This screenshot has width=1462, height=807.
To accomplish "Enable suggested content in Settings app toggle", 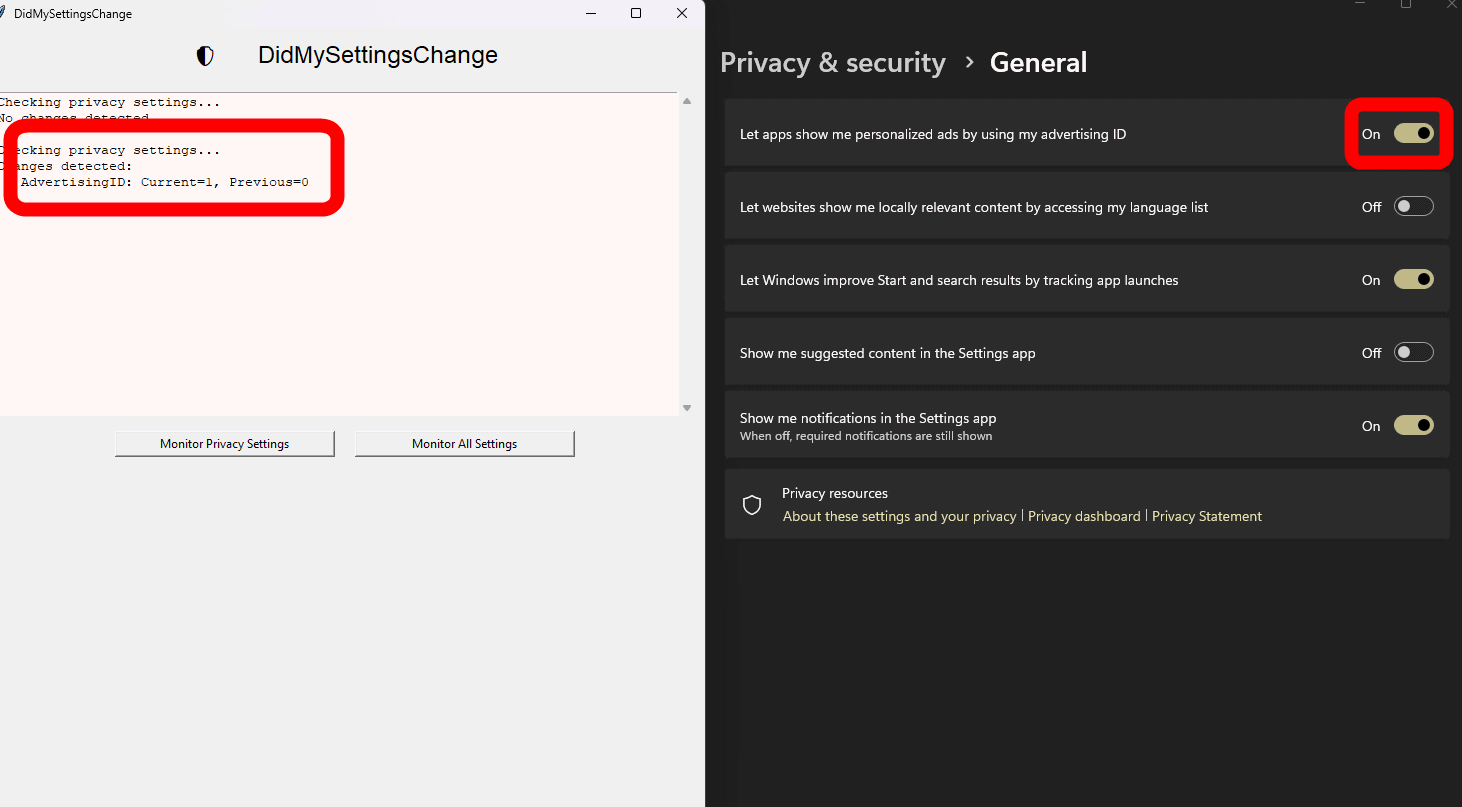I will pyautogui.click(x=1413, y=353).
